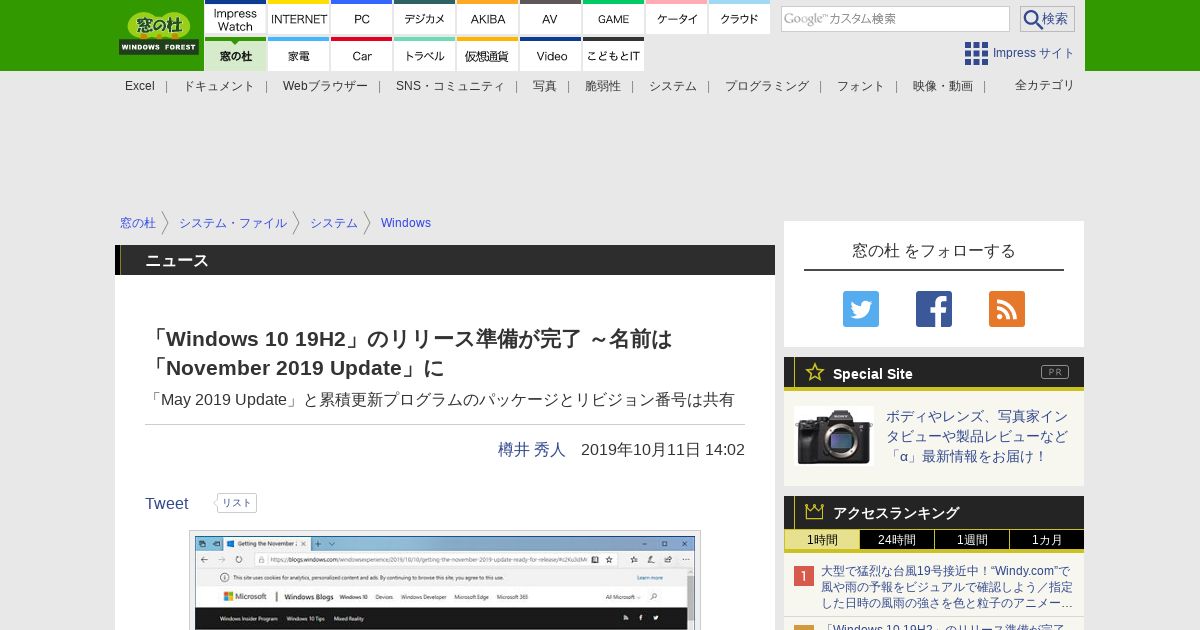Select the プログラミング category
Image resolution: width=1200 pixels, height=630 pixels.
point(767,86)
